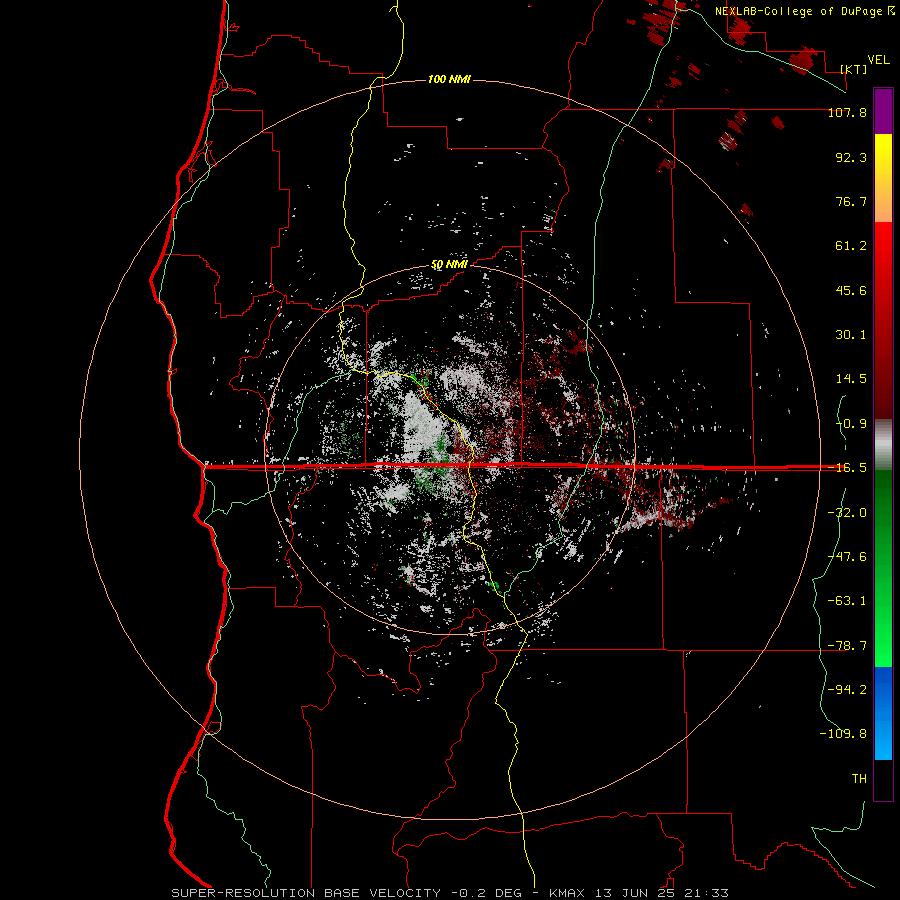Click the -94.2 velocity scale value
This screenshot has height=900, width=900.
pos(847,690)
